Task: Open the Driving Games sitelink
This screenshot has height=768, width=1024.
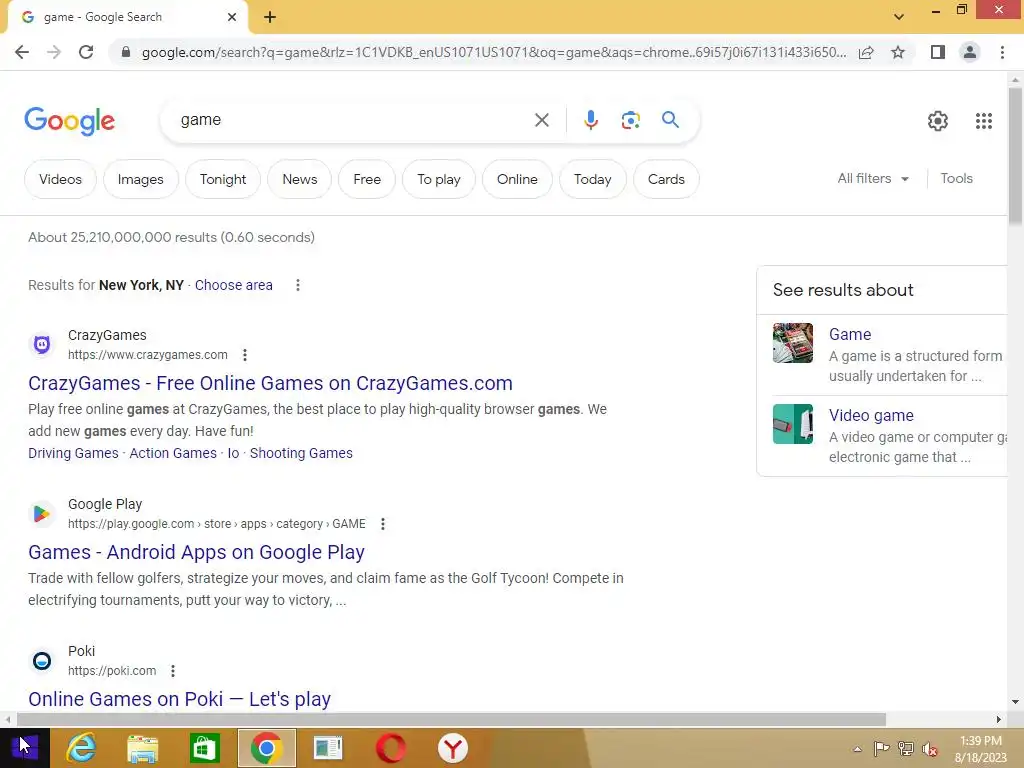Action: (73, 453)
